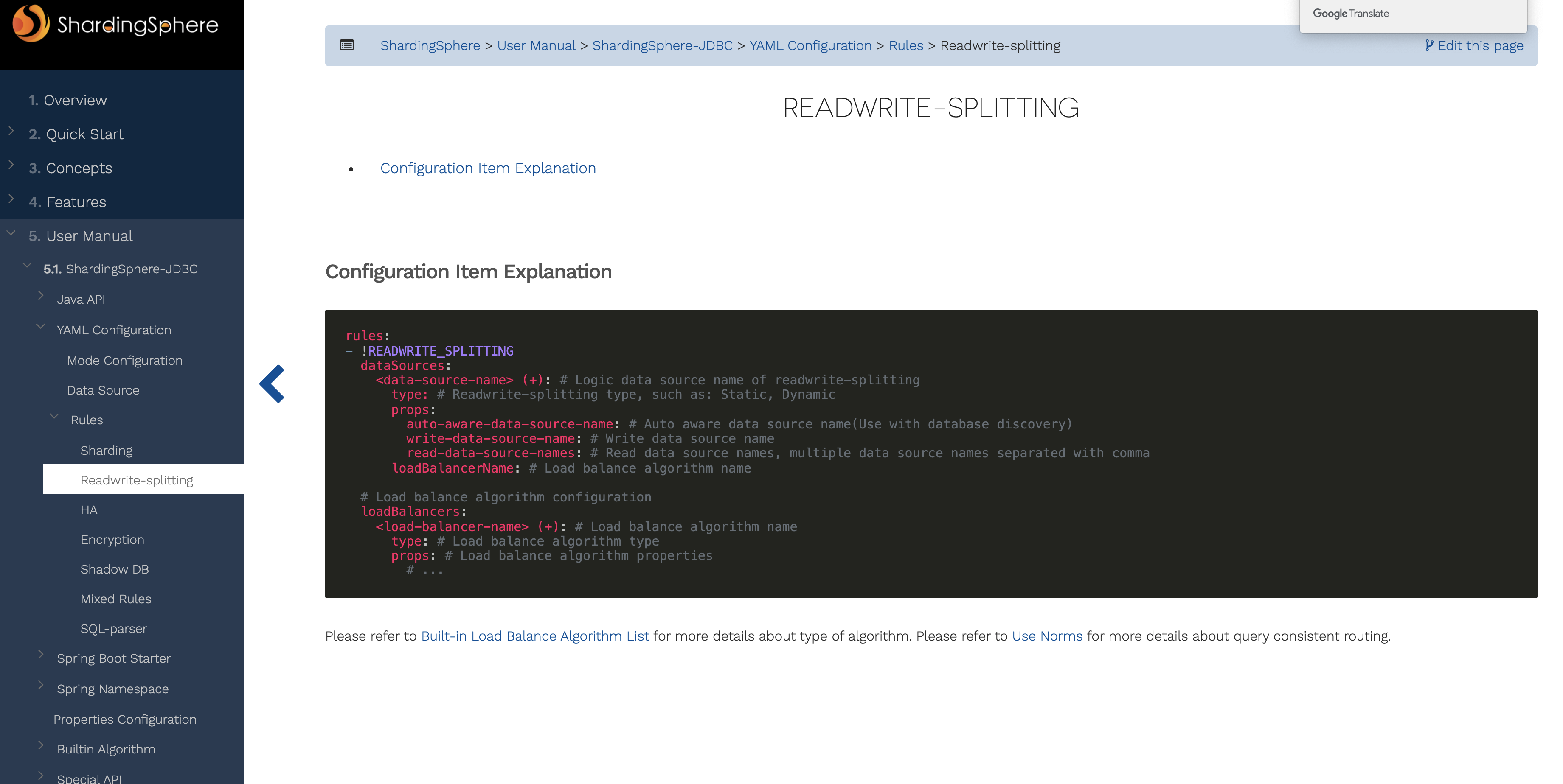Collapse the Rules node
1563x784 pixels.
[x=54, y=417]
